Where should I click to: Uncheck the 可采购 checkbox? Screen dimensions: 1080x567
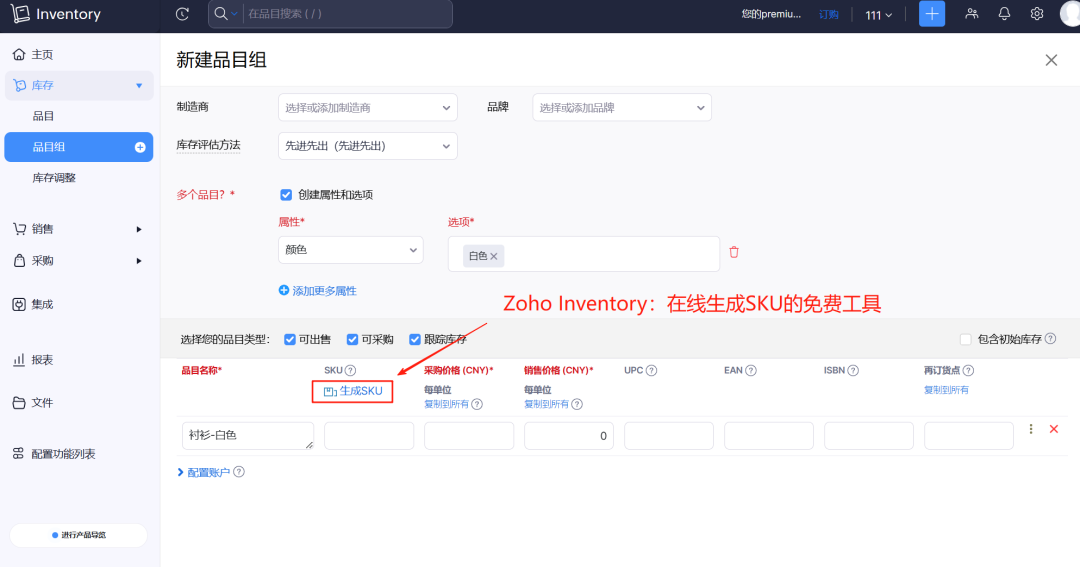coord(352,340)
